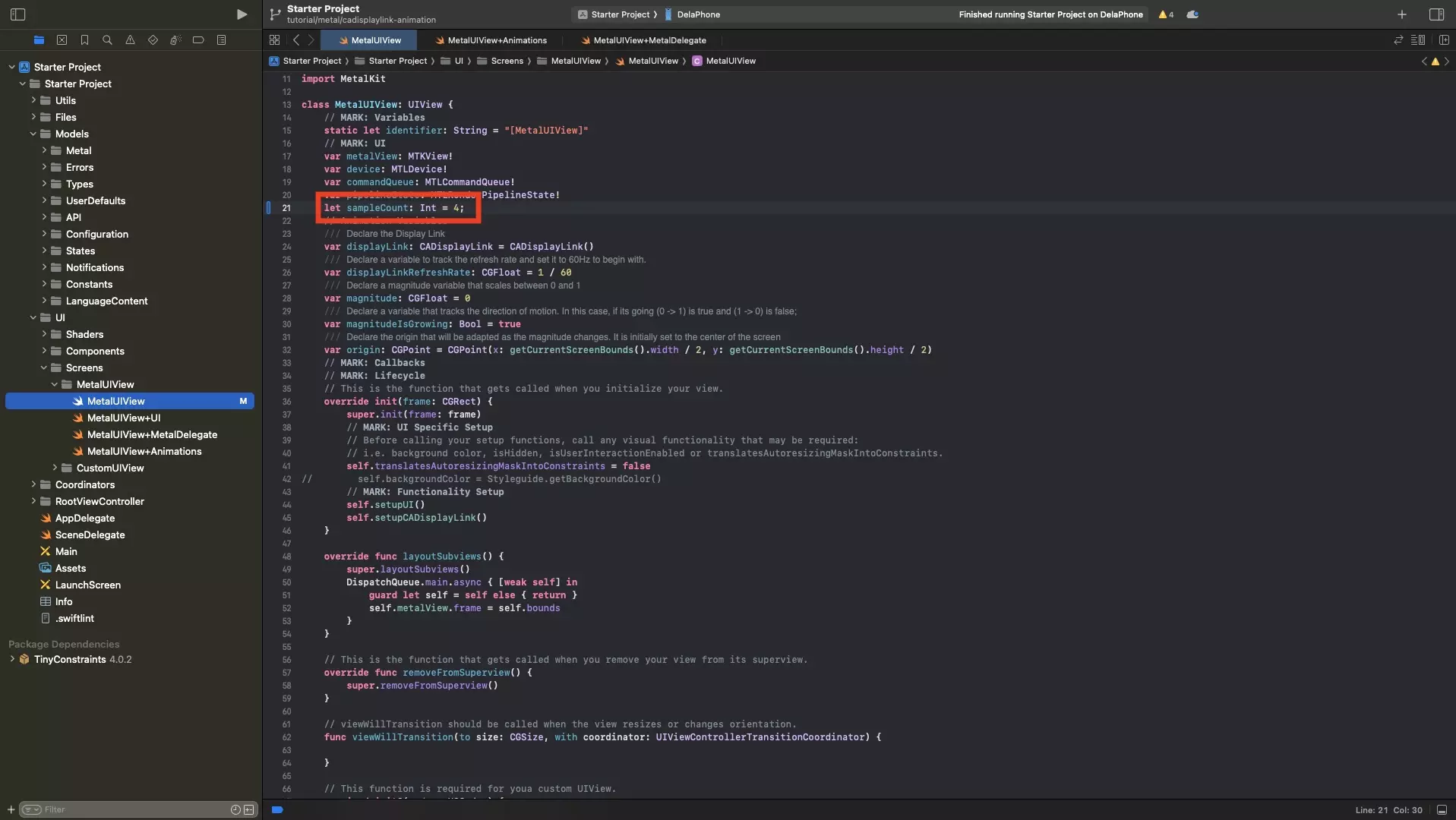The height and width of the screenshot is (820, 1456).
Task: Open the Issue navigator warning icon
Action: coord(130,40)
